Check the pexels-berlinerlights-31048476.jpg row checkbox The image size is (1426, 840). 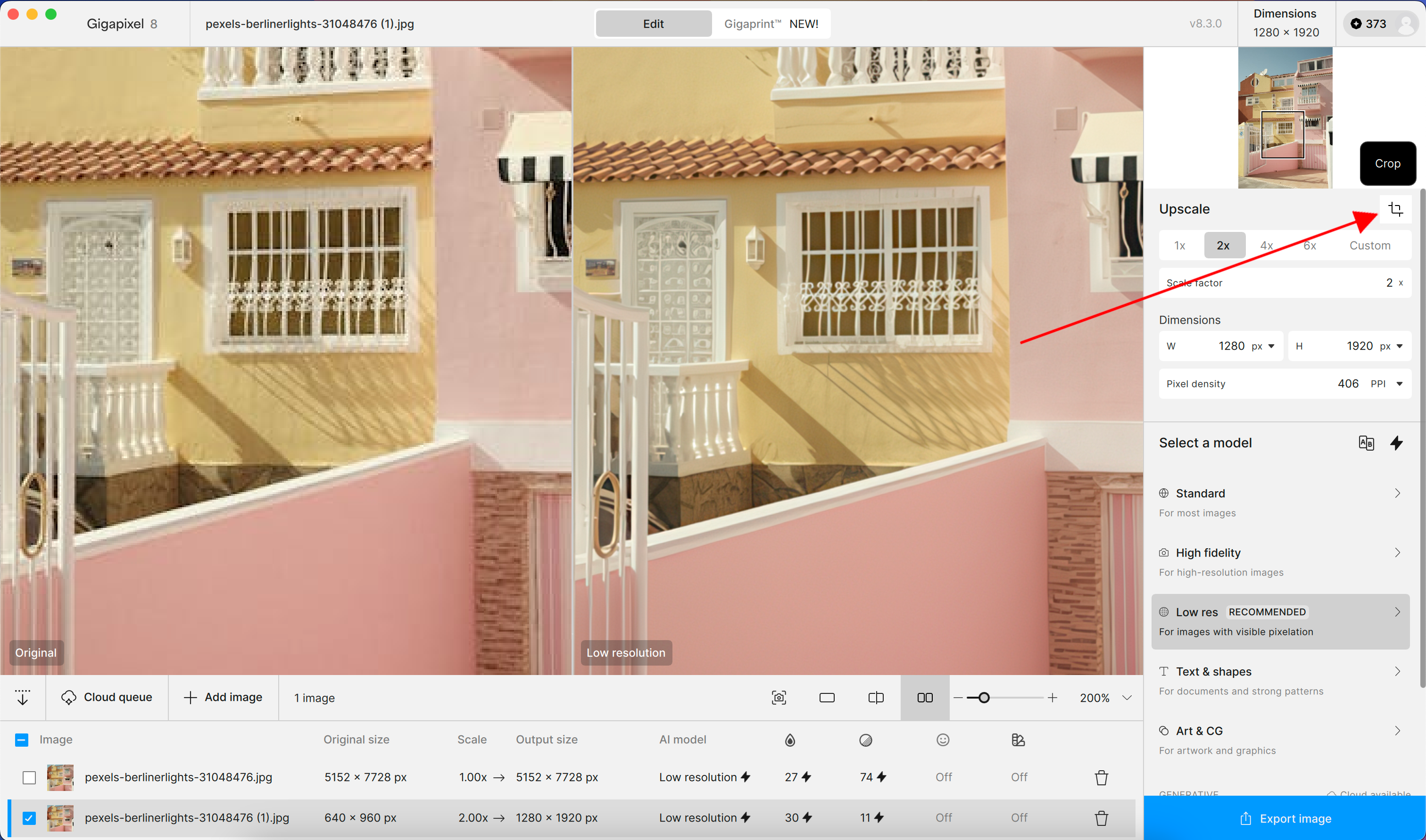29,777
